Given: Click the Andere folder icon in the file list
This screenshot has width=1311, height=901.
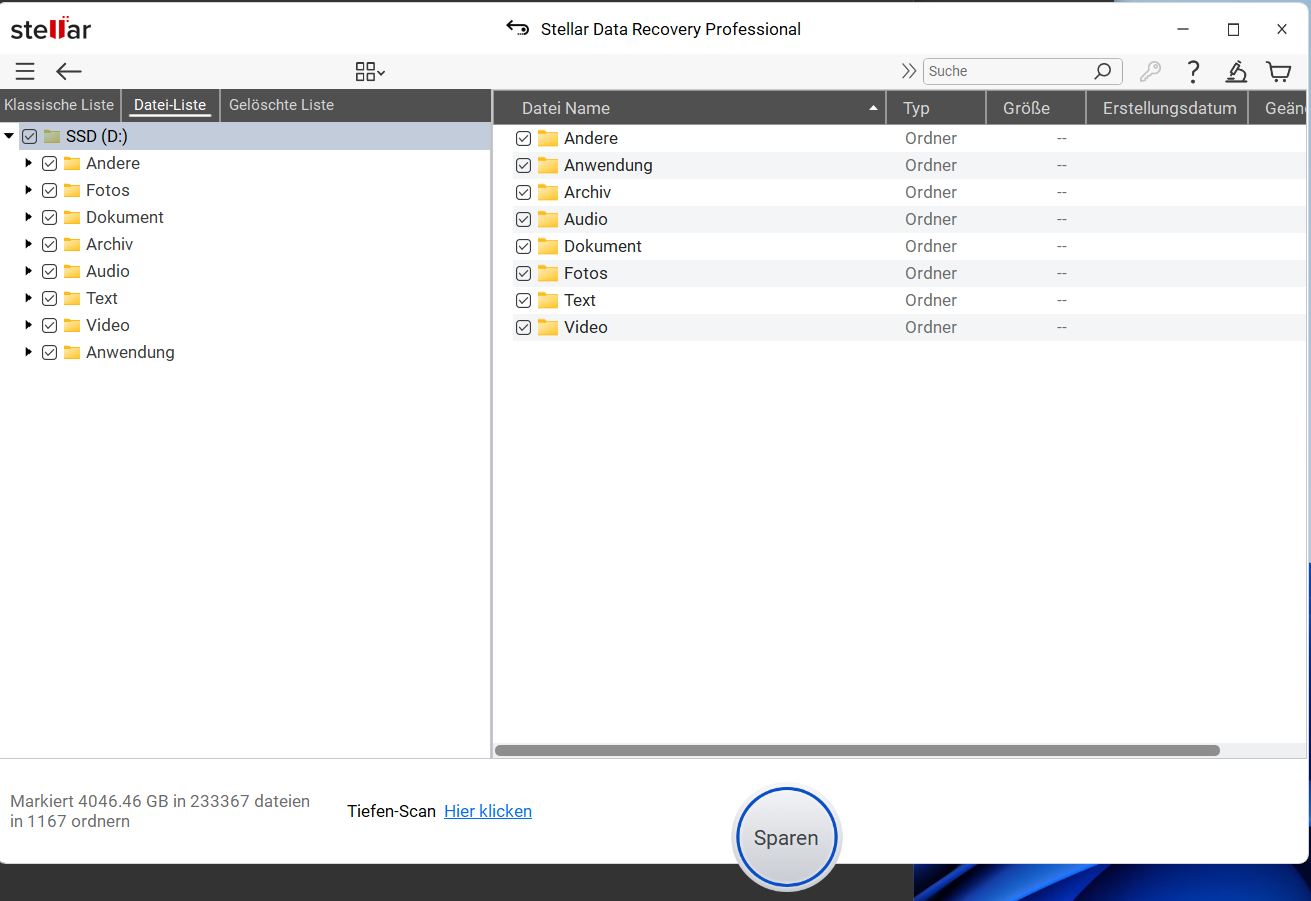Looking at the screenshot, I should [x=548, y=138].
